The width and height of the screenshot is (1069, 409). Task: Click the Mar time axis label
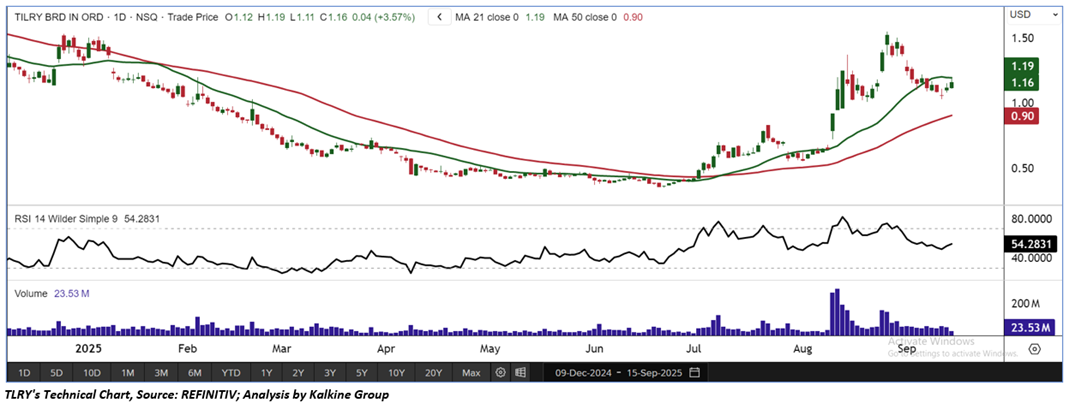click(281, 349)
